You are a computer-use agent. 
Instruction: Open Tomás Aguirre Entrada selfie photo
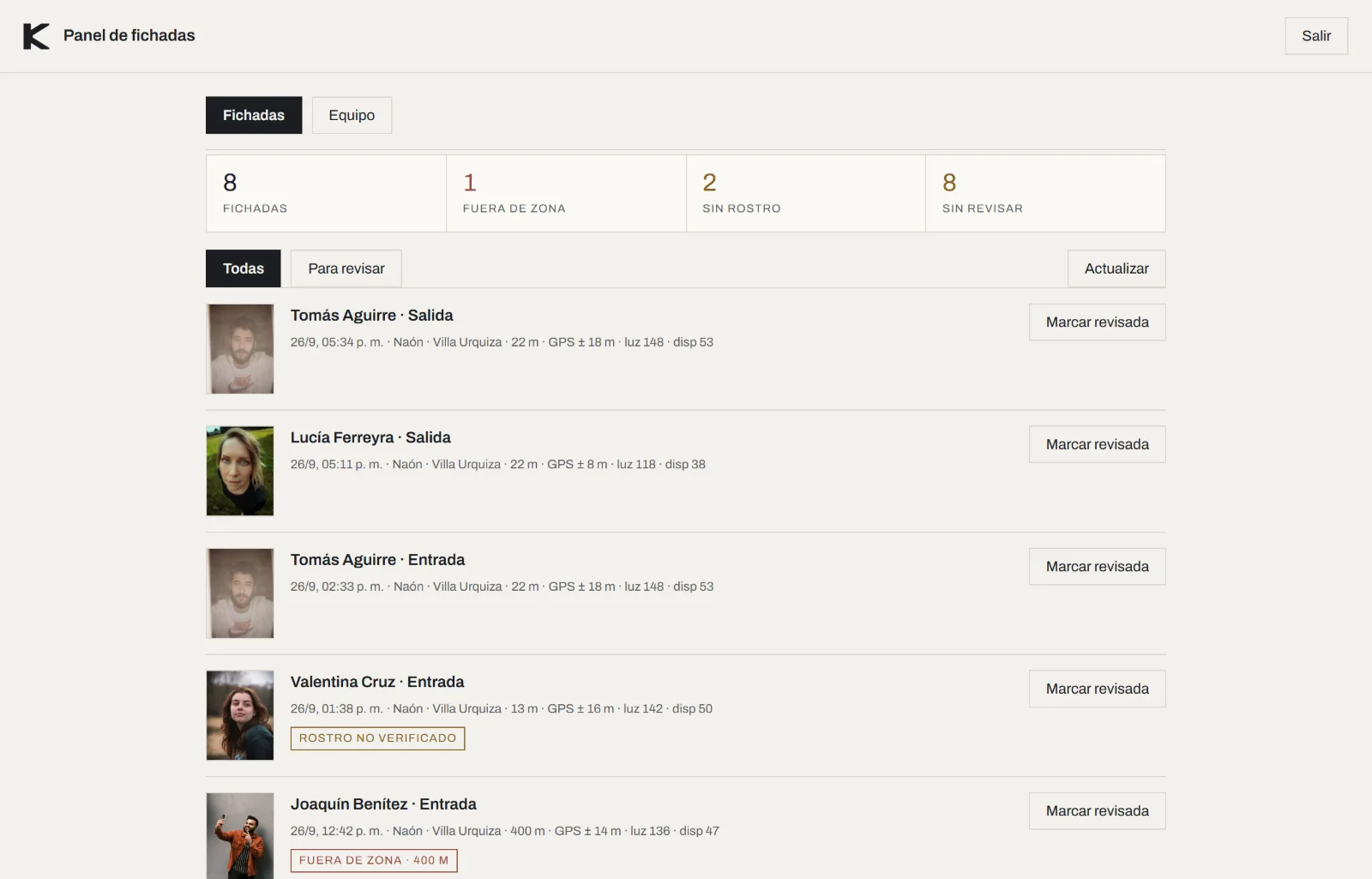pyautogui.click(x=240, y=593)
